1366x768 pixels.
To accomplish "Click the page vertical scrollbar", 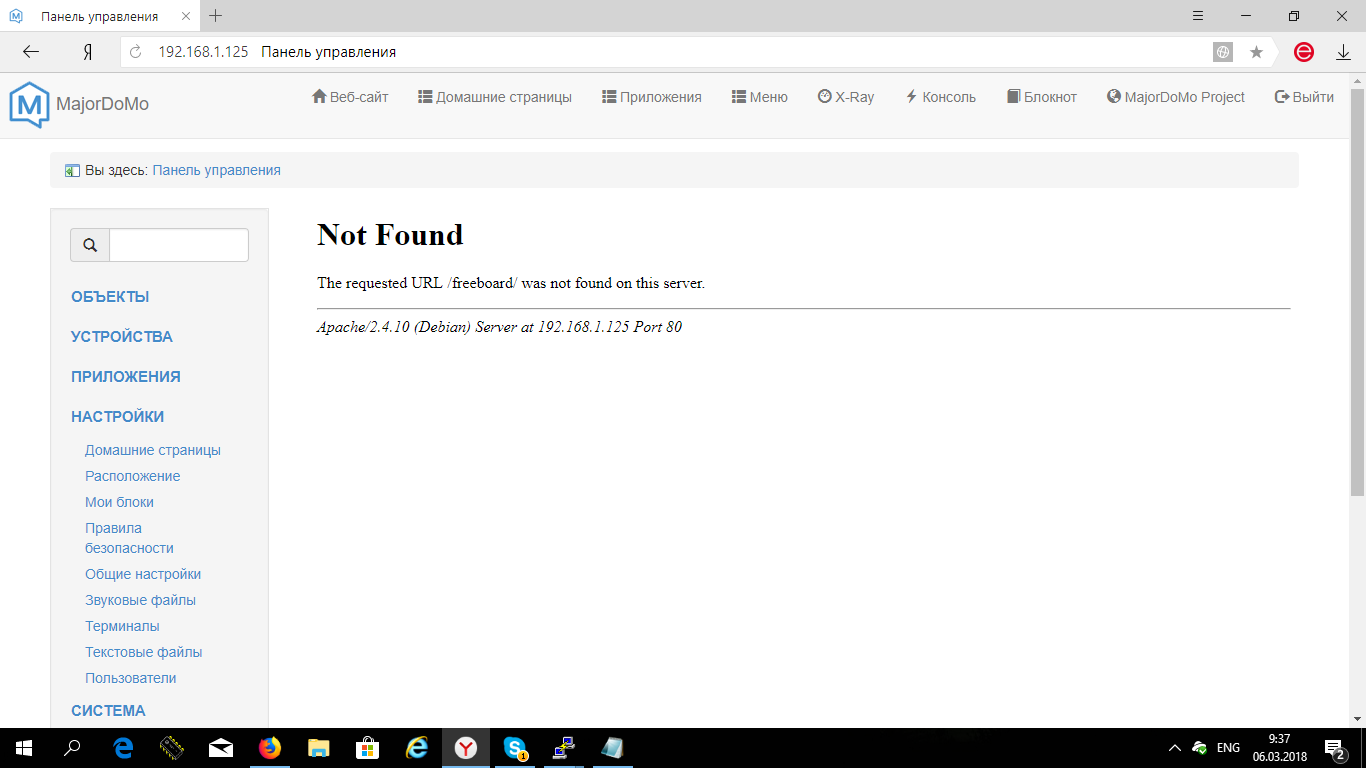I will 1357,290.
